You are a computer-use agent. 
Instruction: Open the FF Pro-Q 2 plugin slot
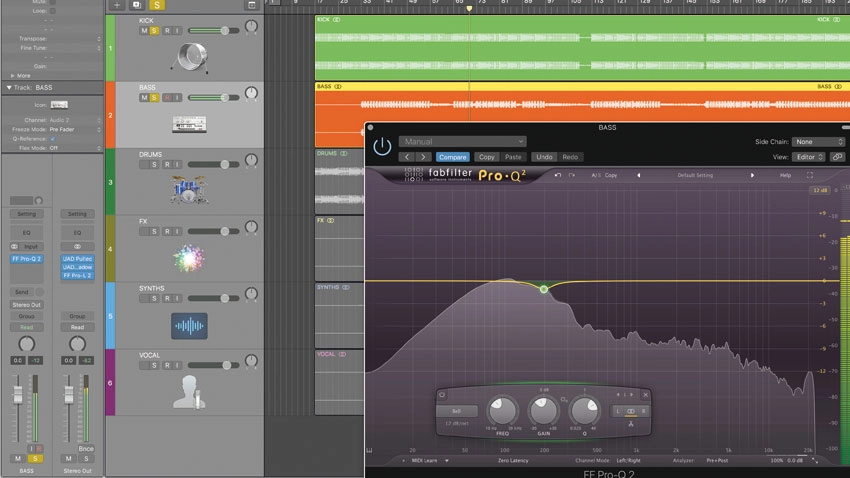click(27, 259)
